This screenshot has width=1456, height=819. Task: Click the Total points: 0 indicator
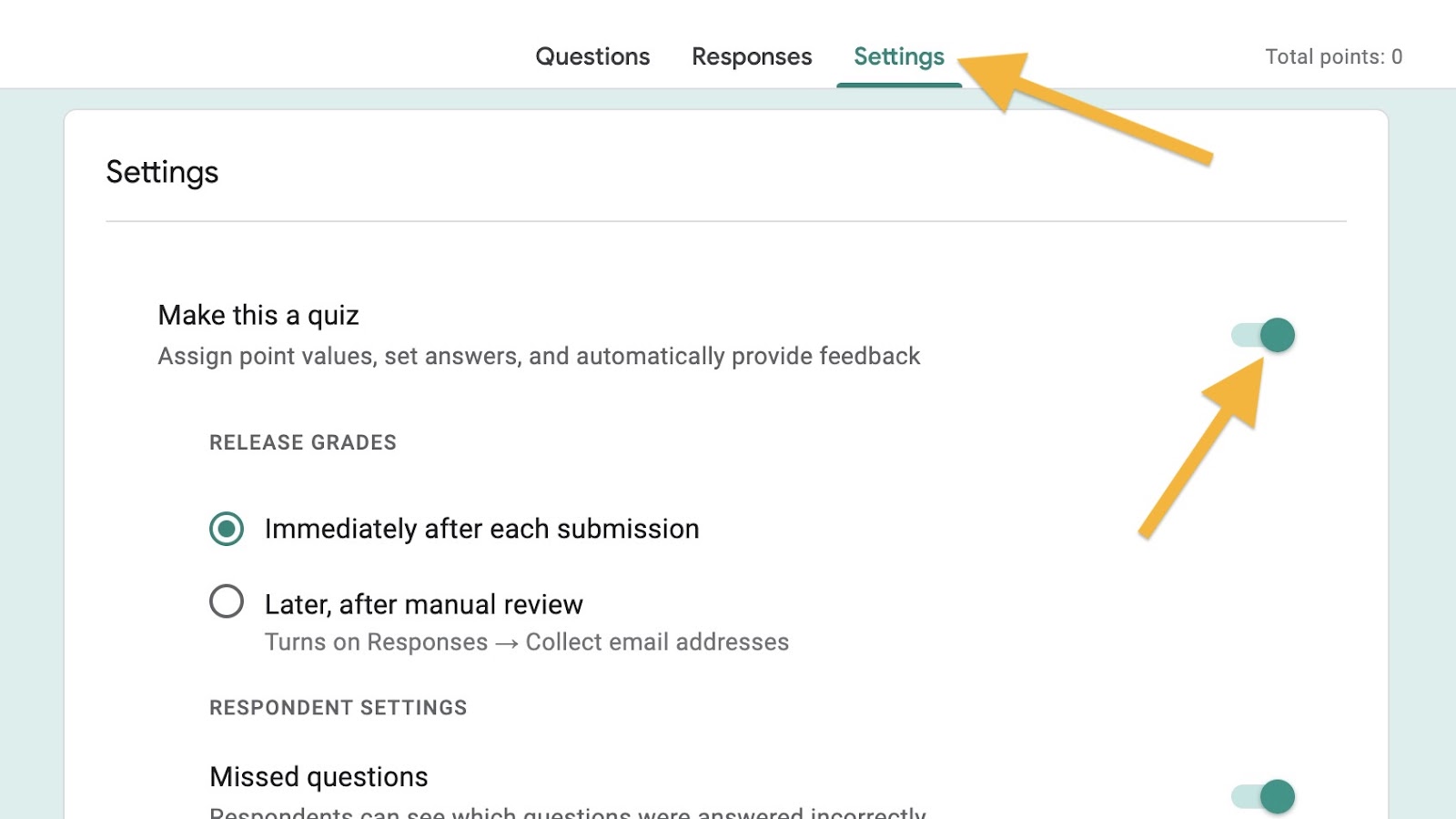pos(1333,56)
